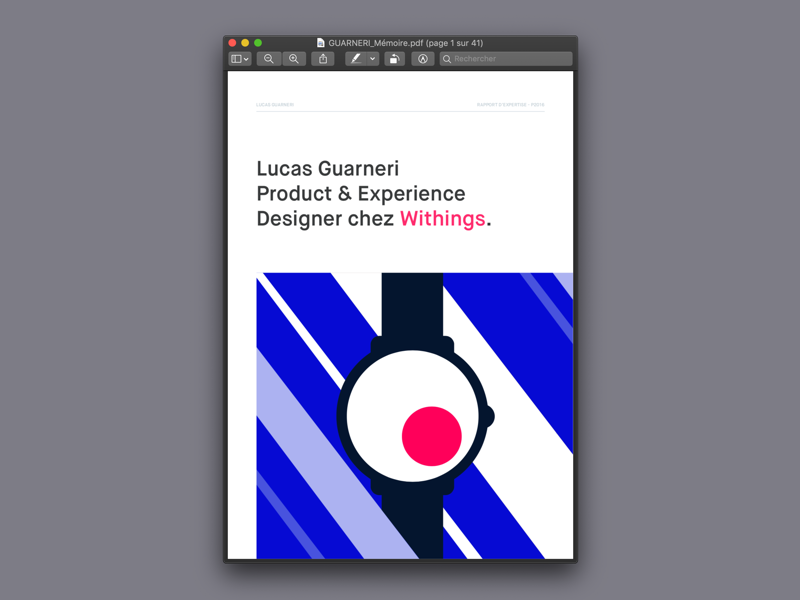The image size is (800, 600).
Task: Click the PDF document icon in title bar
Action: pos(320,43)
